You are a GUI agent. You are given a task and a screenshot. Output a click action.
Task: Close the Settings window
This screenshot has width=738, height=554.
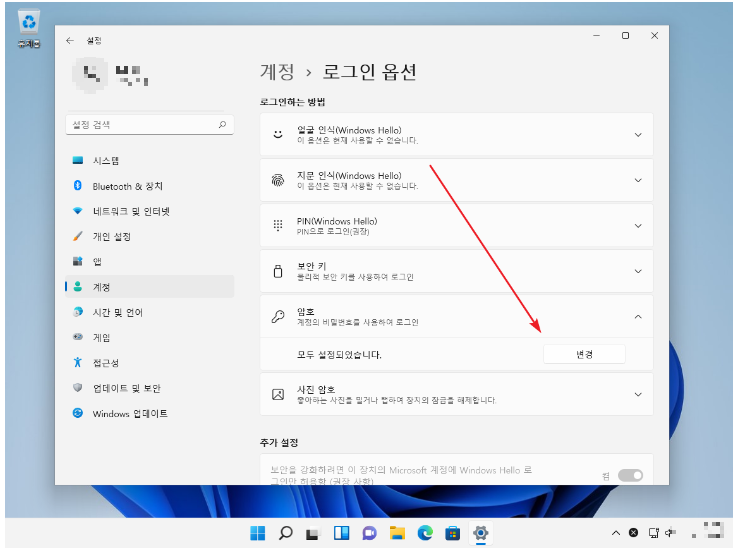[654, 36]
